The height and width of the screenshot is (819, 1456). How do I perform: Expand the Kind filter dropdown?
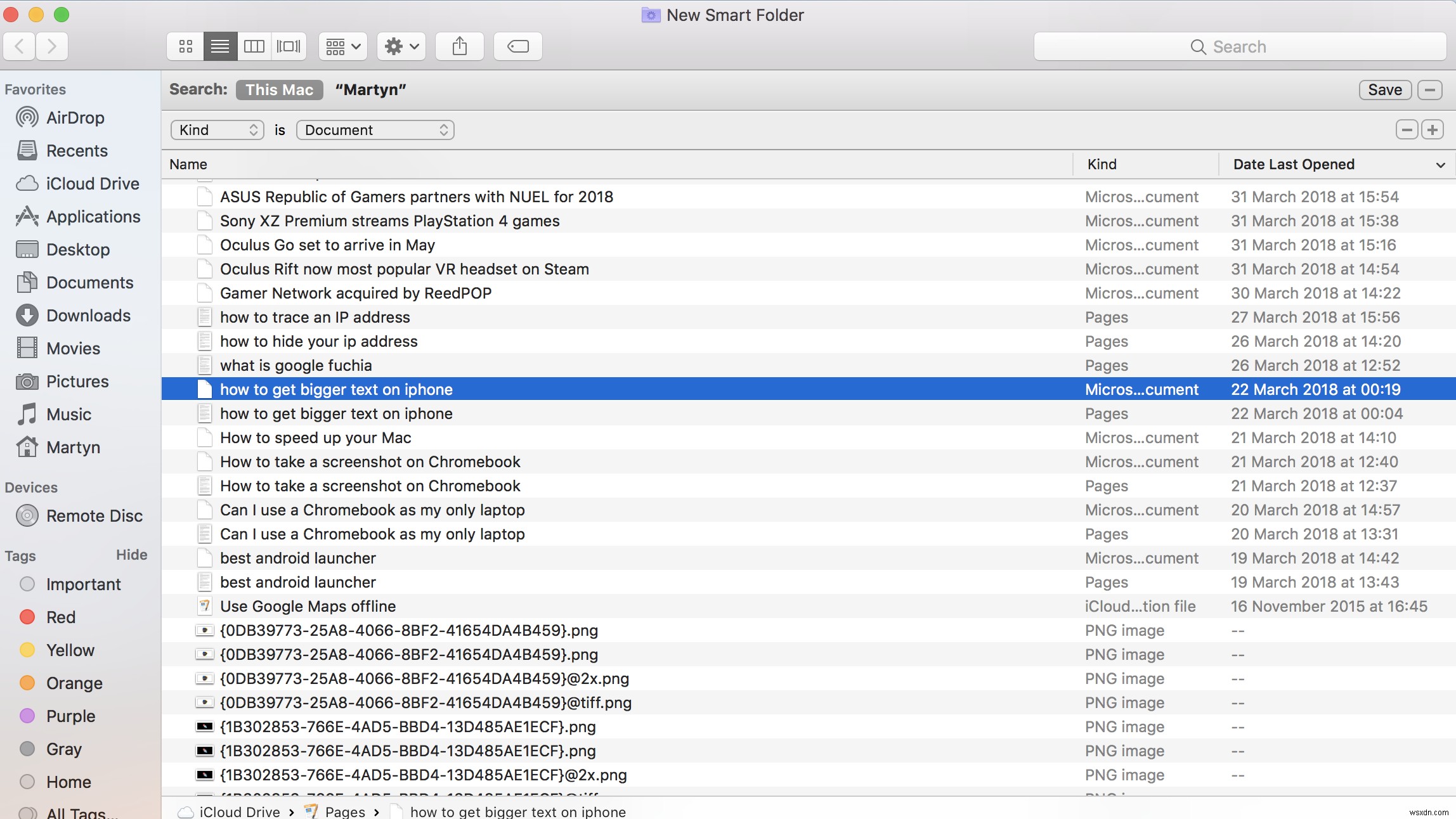[216, 129]
